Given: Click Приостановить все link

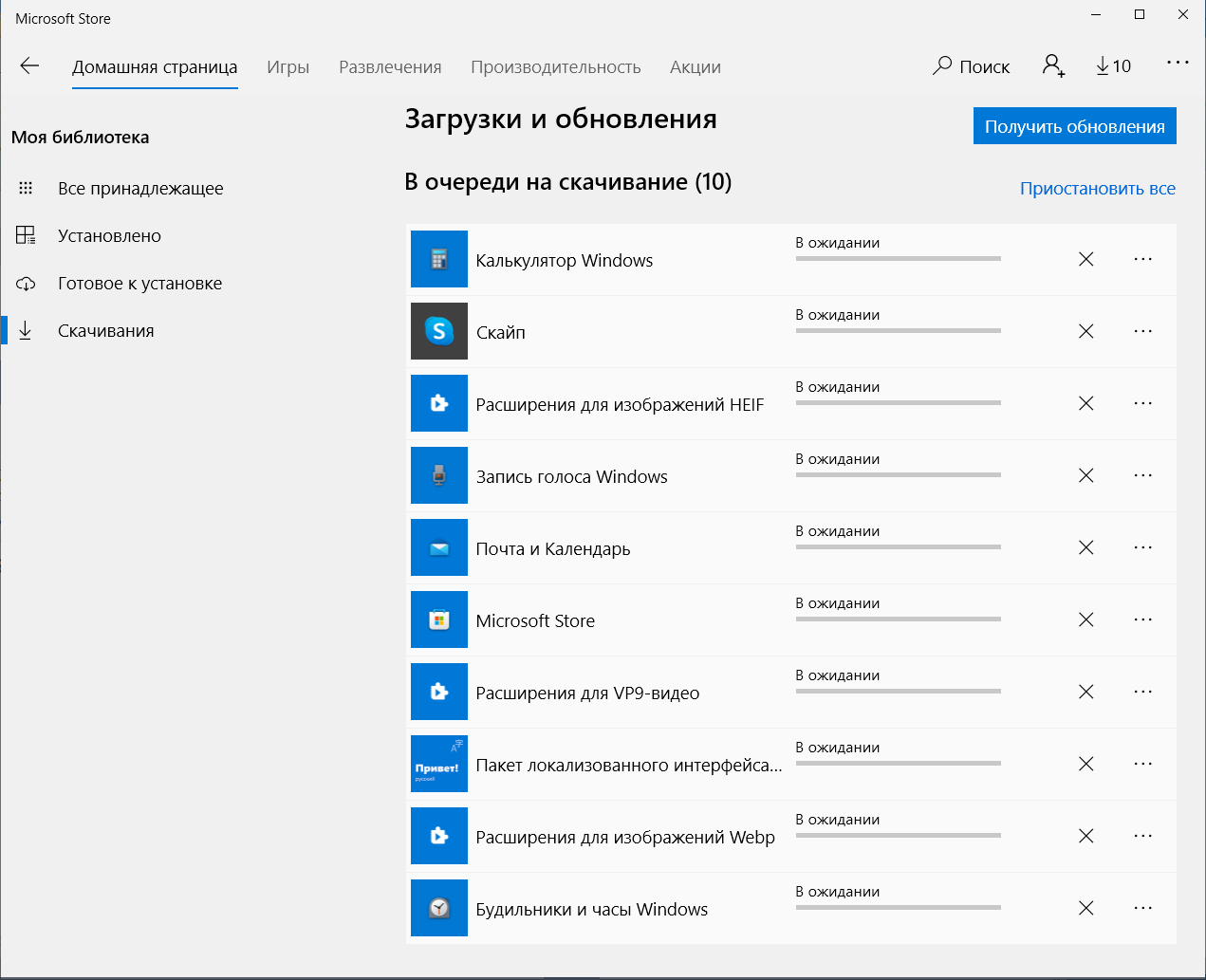Looking at the screenshot, I should point(1098,189).
